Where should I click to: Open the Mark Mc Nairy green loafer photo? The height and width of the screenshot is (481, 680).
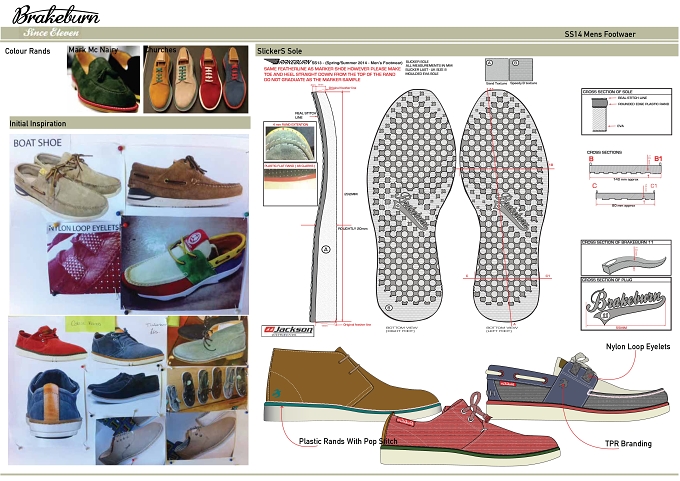tap(104, 79)
